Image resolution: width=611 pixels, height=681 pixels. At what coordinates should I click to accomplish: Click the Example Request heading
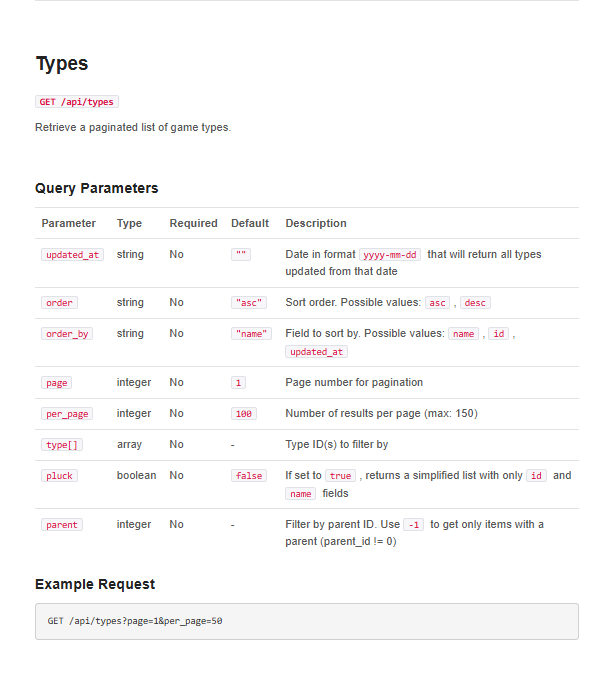click(95, 584)
